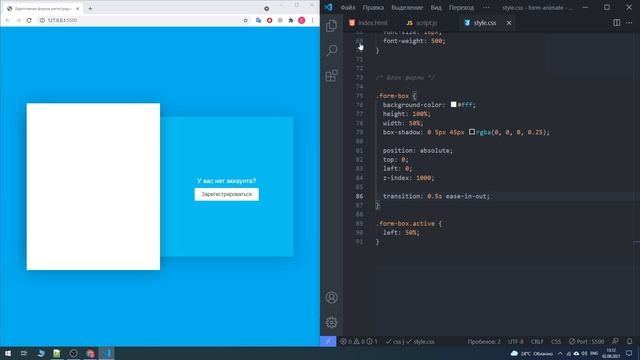Open Task View on the taskbar

coord(24,353)
